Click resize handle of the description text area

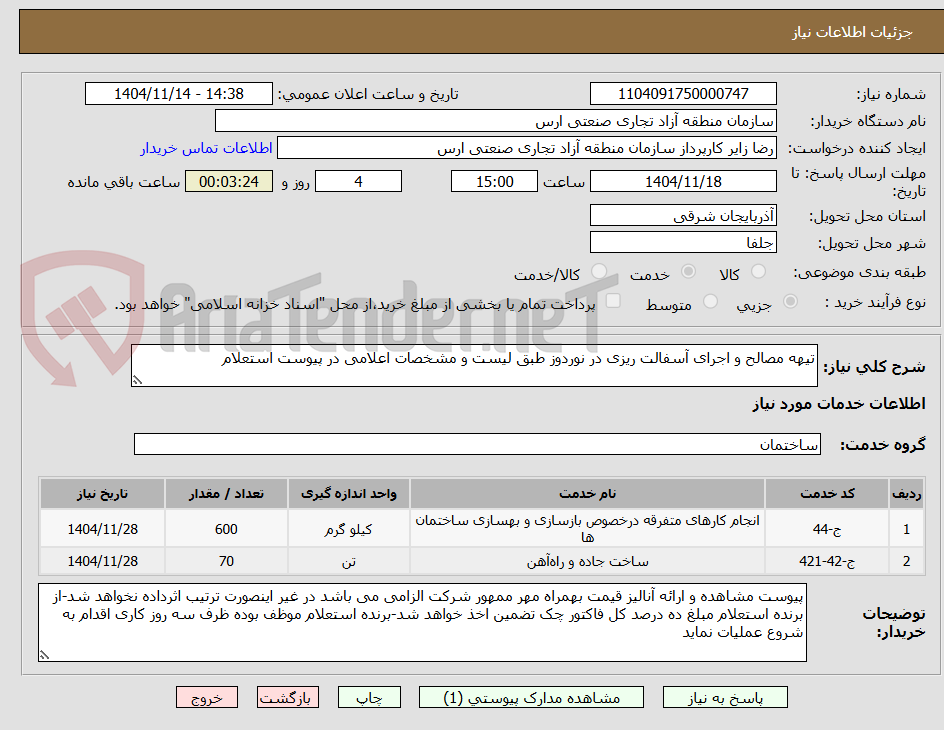pos(137,380)
